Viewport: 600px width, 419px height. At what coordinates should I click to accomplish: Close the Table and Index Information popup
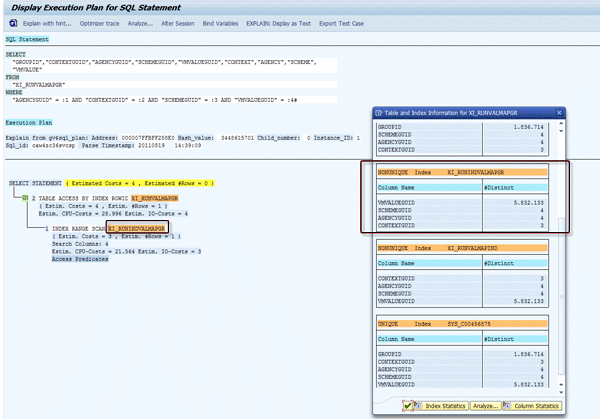point(561,113)
